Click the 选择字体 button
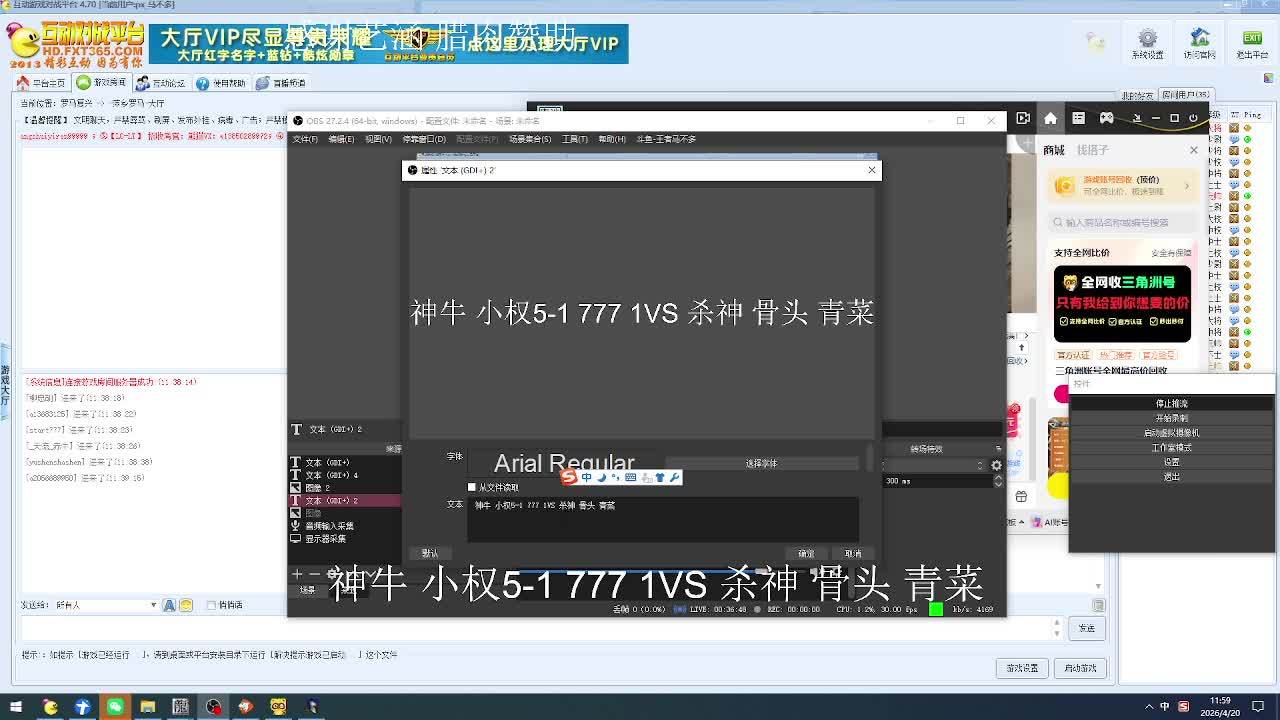Screen dimensions: 1280x720 tap(761, 464)
